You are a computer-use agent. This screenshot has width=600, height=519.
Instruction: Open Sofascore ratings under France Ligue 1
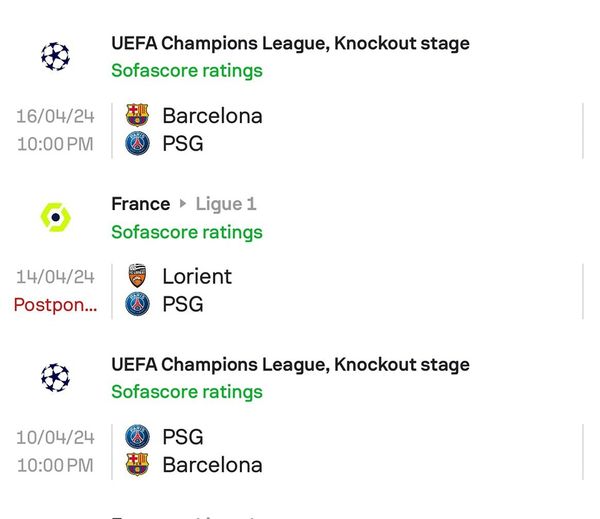[x=187, y=232]
